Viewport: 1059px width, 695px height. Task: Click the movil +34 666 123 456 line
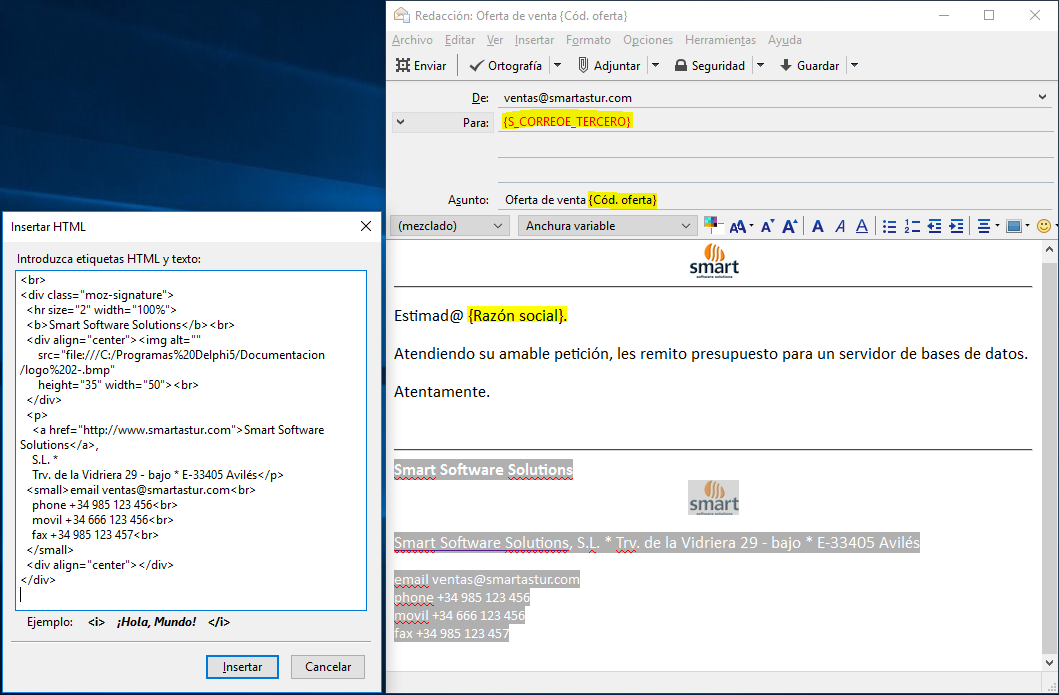point(459,615)
